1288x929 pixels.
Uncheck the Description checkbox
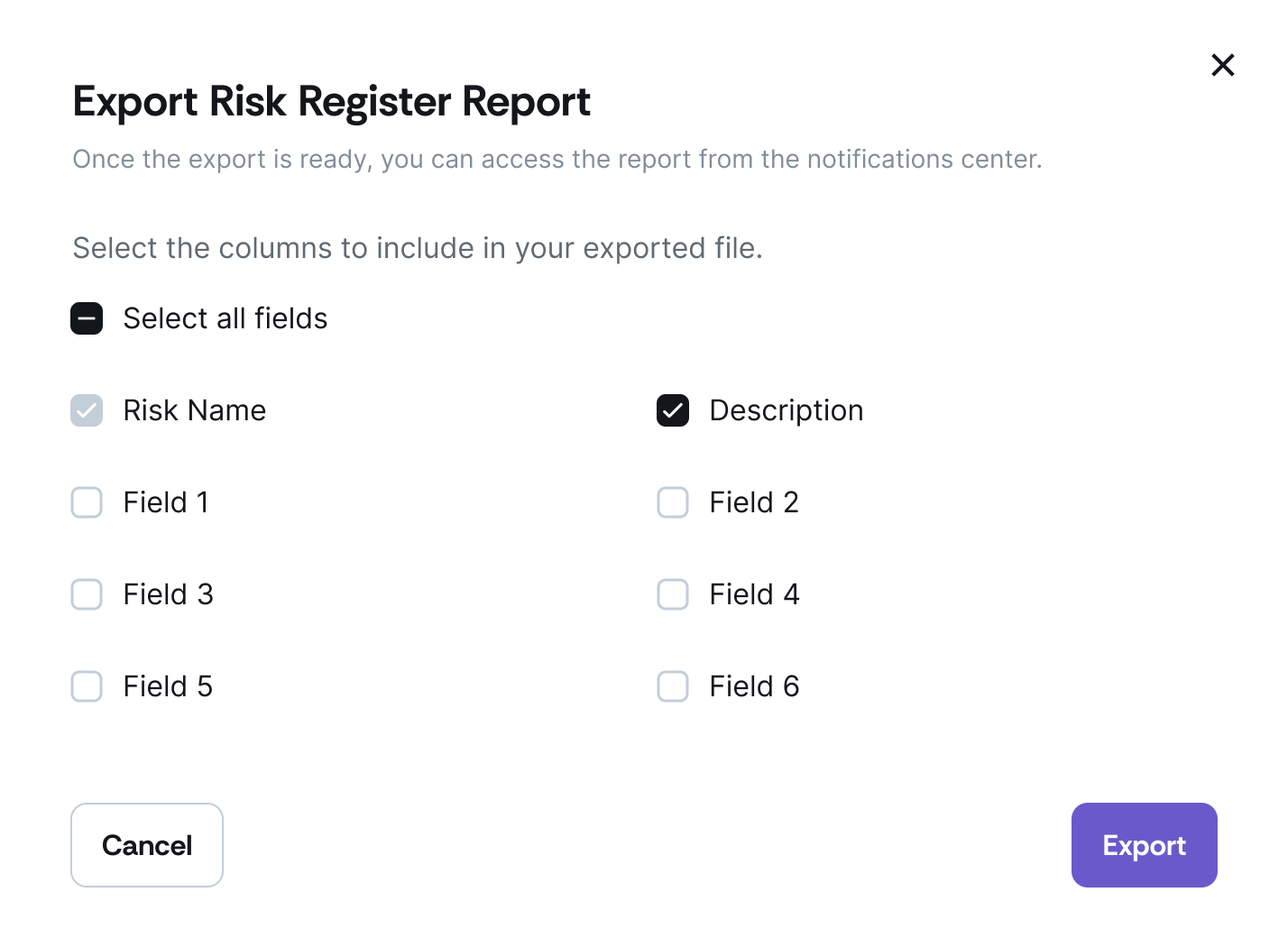click(673, 410)
